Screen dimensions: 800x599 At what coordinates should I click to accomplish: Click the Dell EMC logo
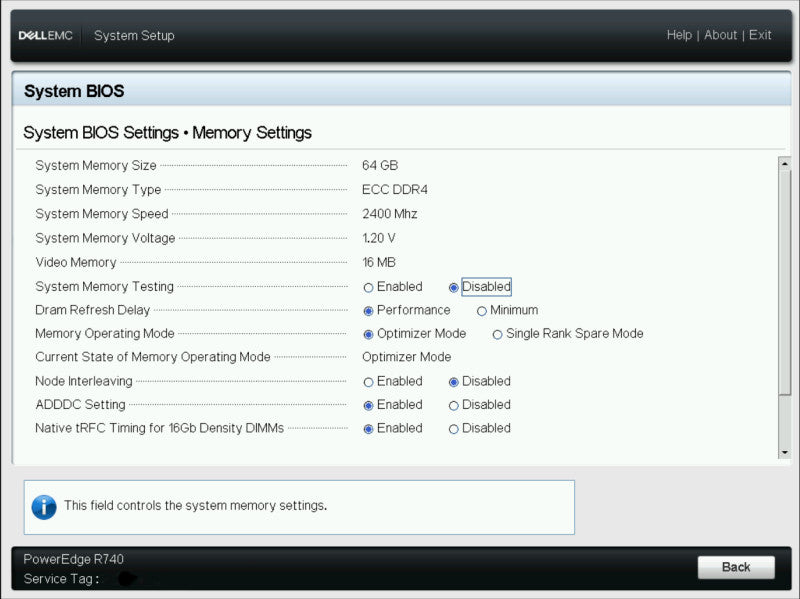(45, 35)
